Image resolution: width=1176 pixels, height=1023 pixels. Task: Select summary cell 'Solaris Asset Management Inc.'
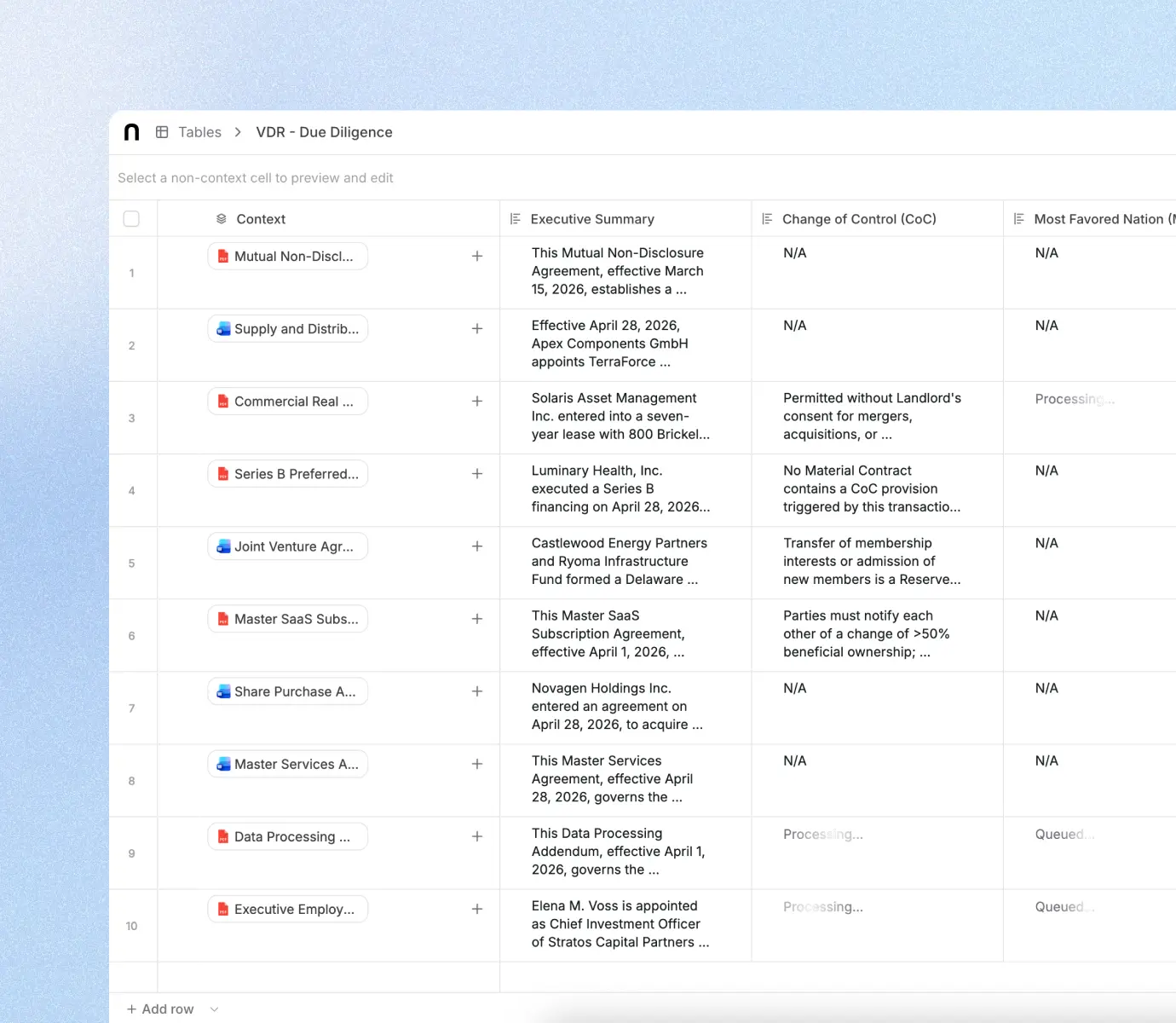(x=625, y=417)
